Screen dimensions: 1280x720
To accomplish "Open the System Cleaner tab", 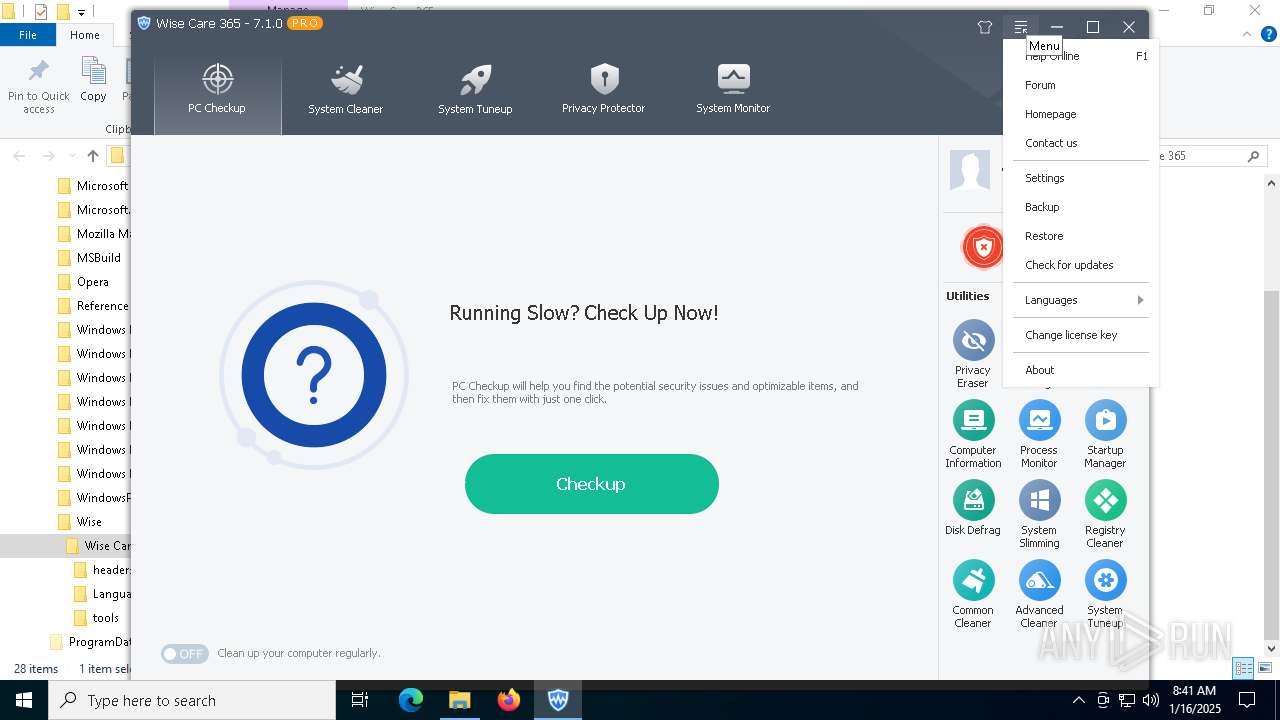I will coord(346,90).
